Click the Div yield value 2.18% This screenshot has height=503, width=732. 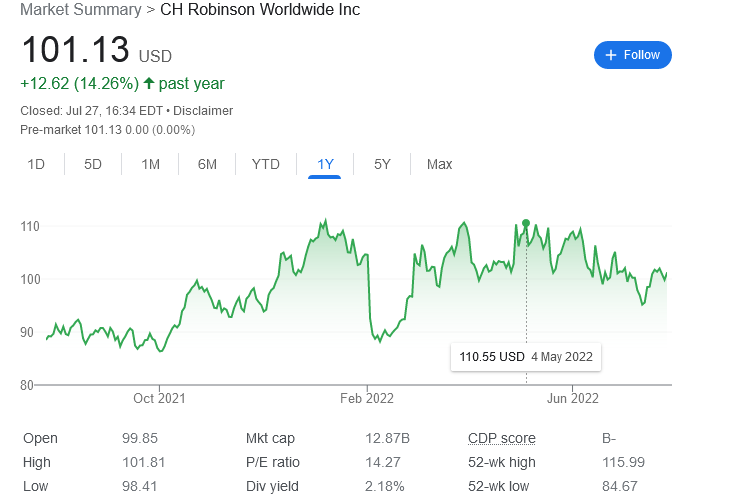tap(385, 486)
